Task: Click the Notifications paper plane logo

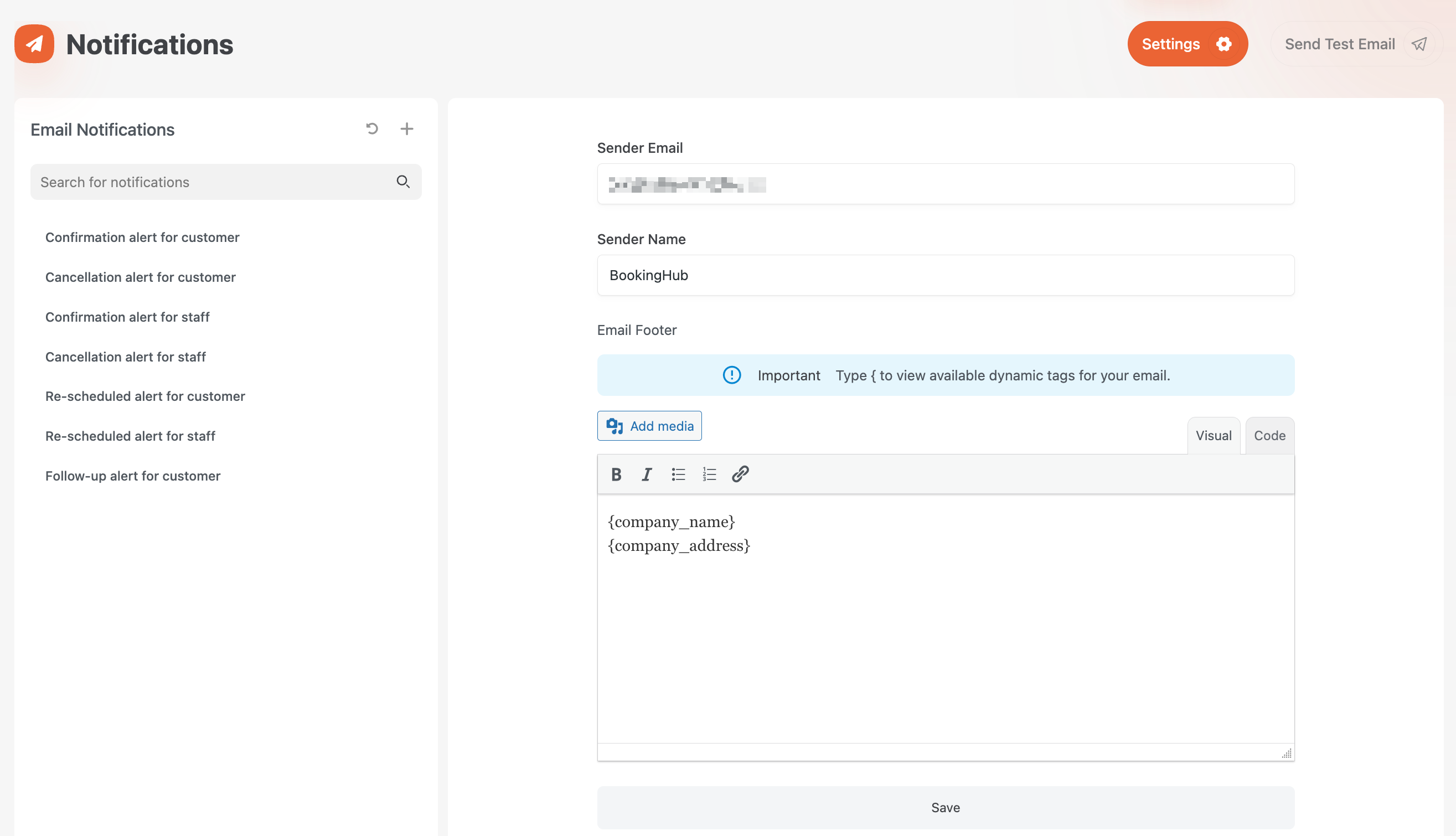Action: pyautogui.click(x=34, y=44)
